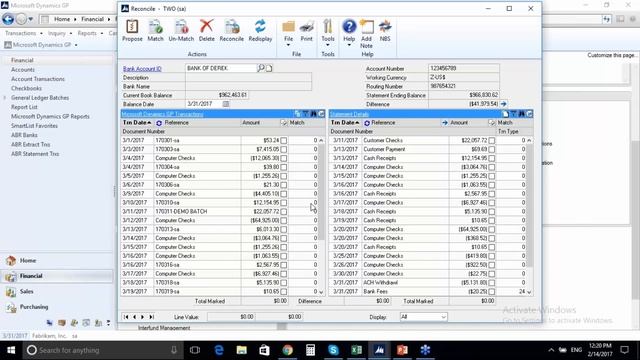Screen dimensions: 640x360
Task: Click Statement Details header link
Action: pyautogui.click(x=349, y=114)
